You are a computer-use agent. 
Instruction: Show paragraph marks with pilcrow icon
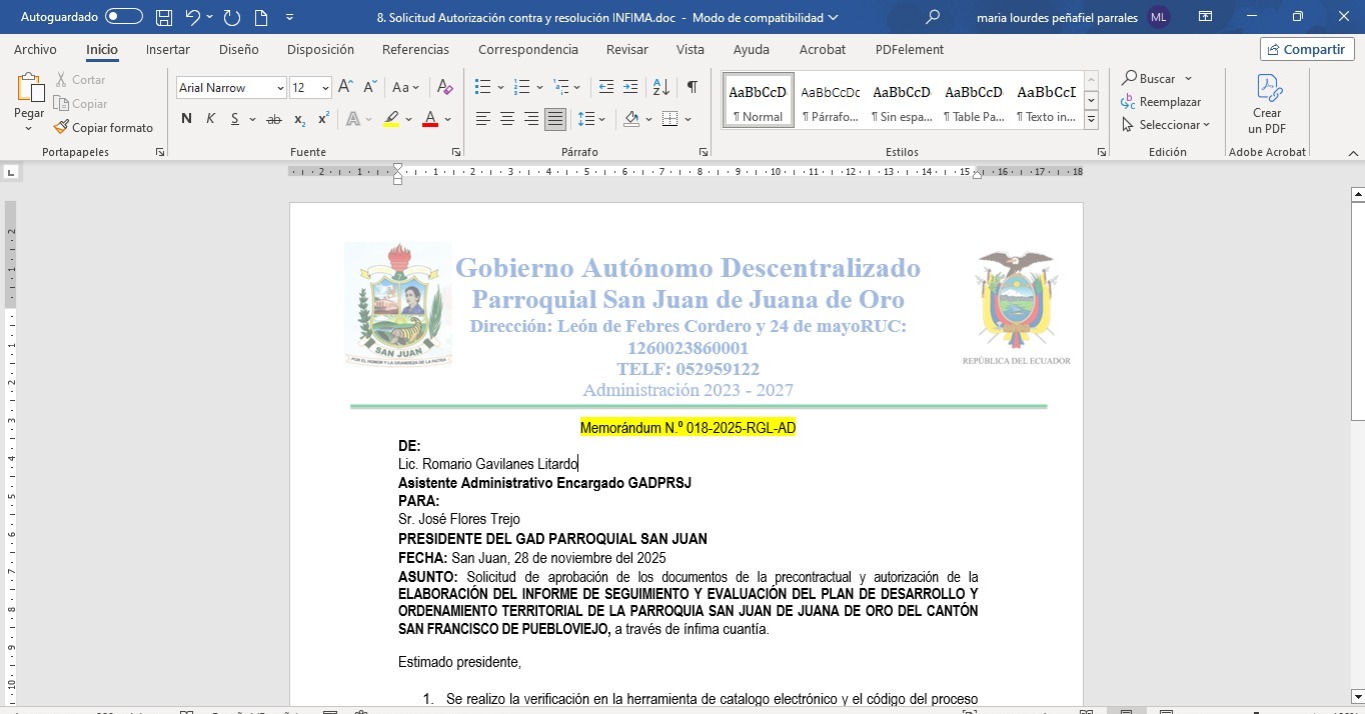[x=692, y=88]
